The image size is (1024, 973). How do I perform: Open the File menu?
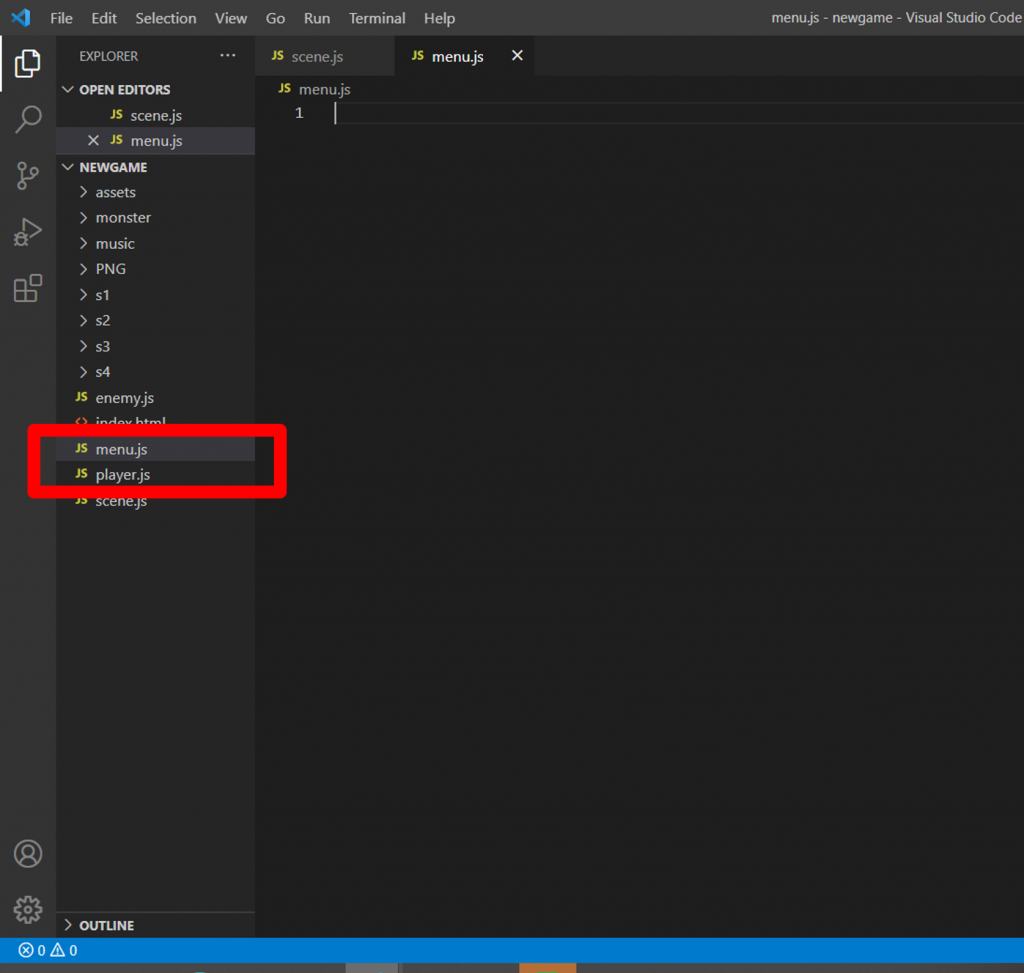click(x=61, y=18)
